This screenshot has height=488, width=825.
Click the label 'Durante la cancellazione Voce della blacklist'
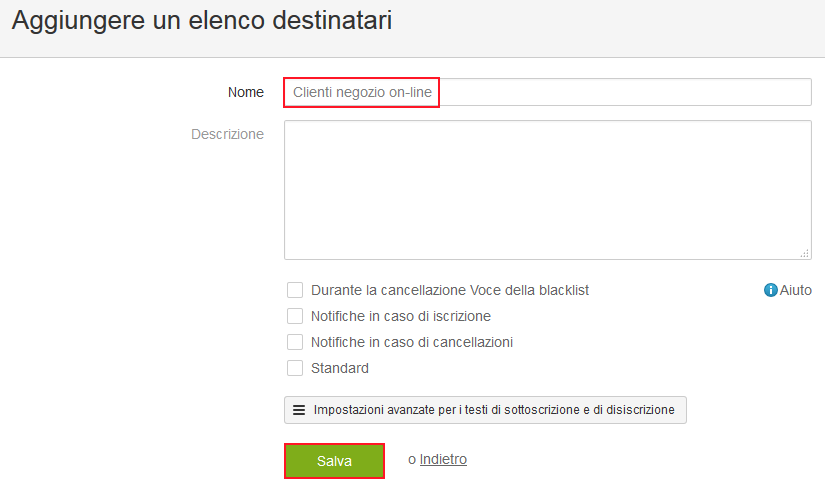450,290
